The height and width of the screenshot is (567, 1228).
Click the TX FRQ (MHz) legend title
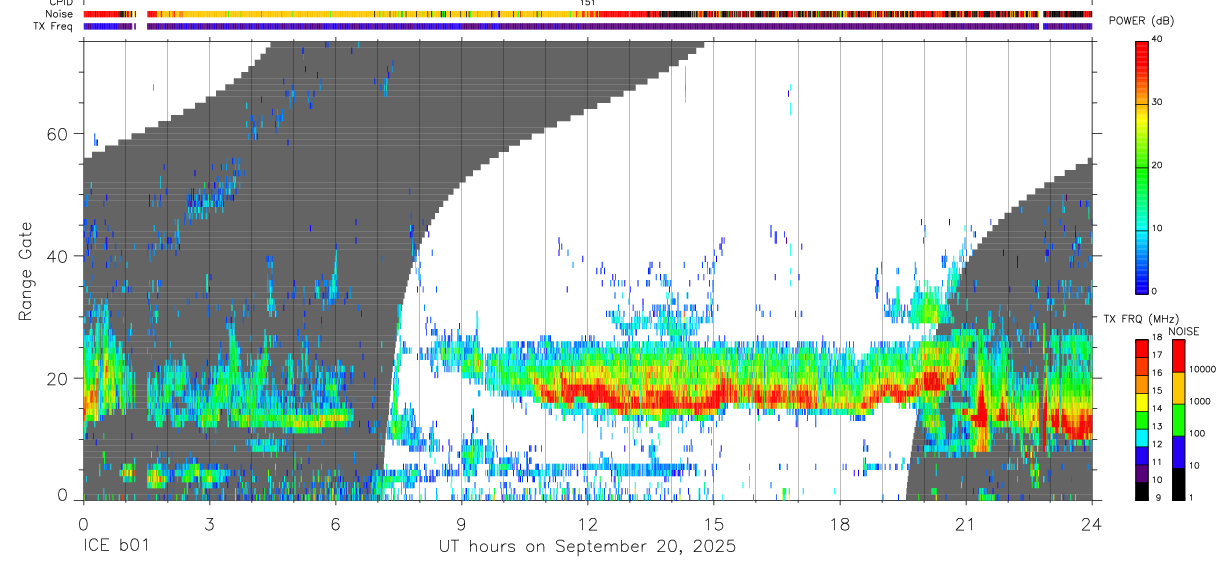point(1142,318)
